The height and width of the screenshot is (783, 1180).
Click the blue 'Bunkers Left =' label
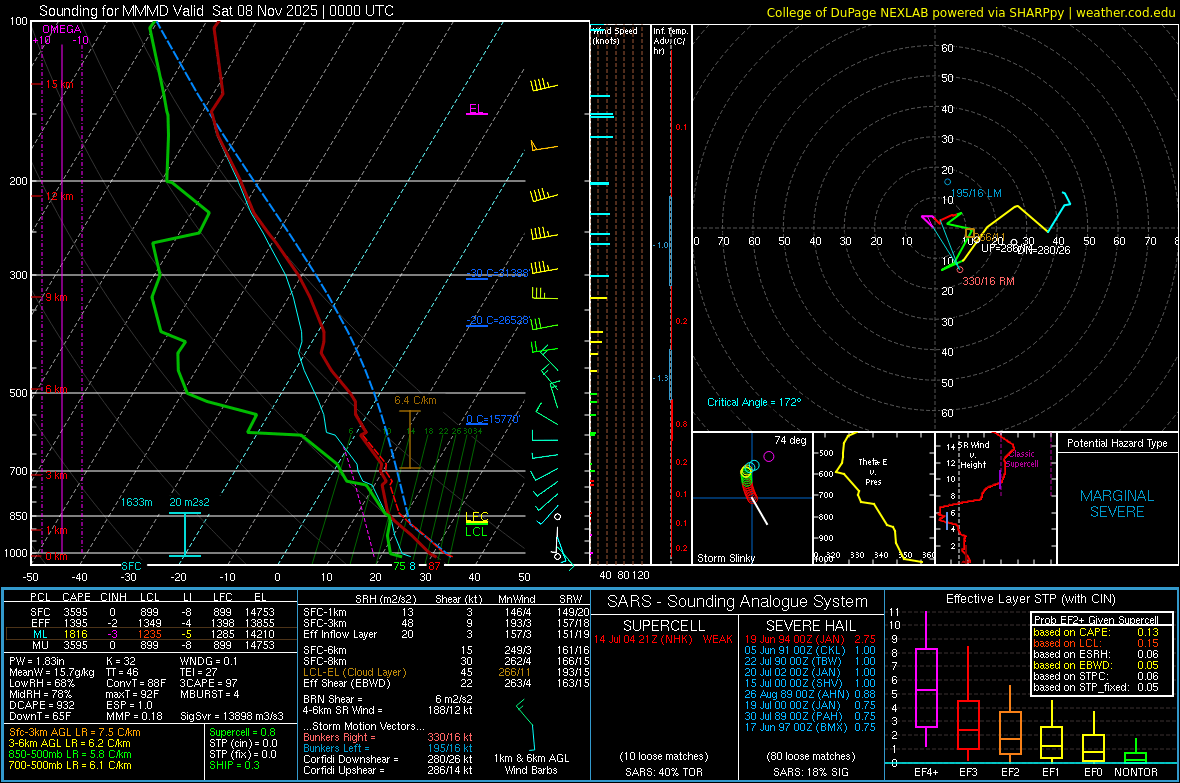[x=336, y=748]
